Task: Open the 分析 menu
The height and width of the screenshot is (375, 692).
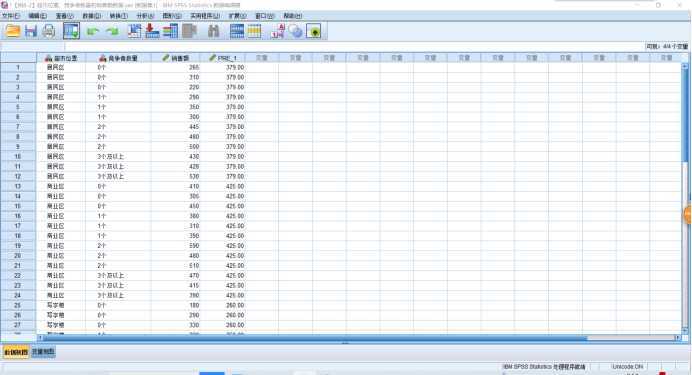Action: [x=145, y=16]
